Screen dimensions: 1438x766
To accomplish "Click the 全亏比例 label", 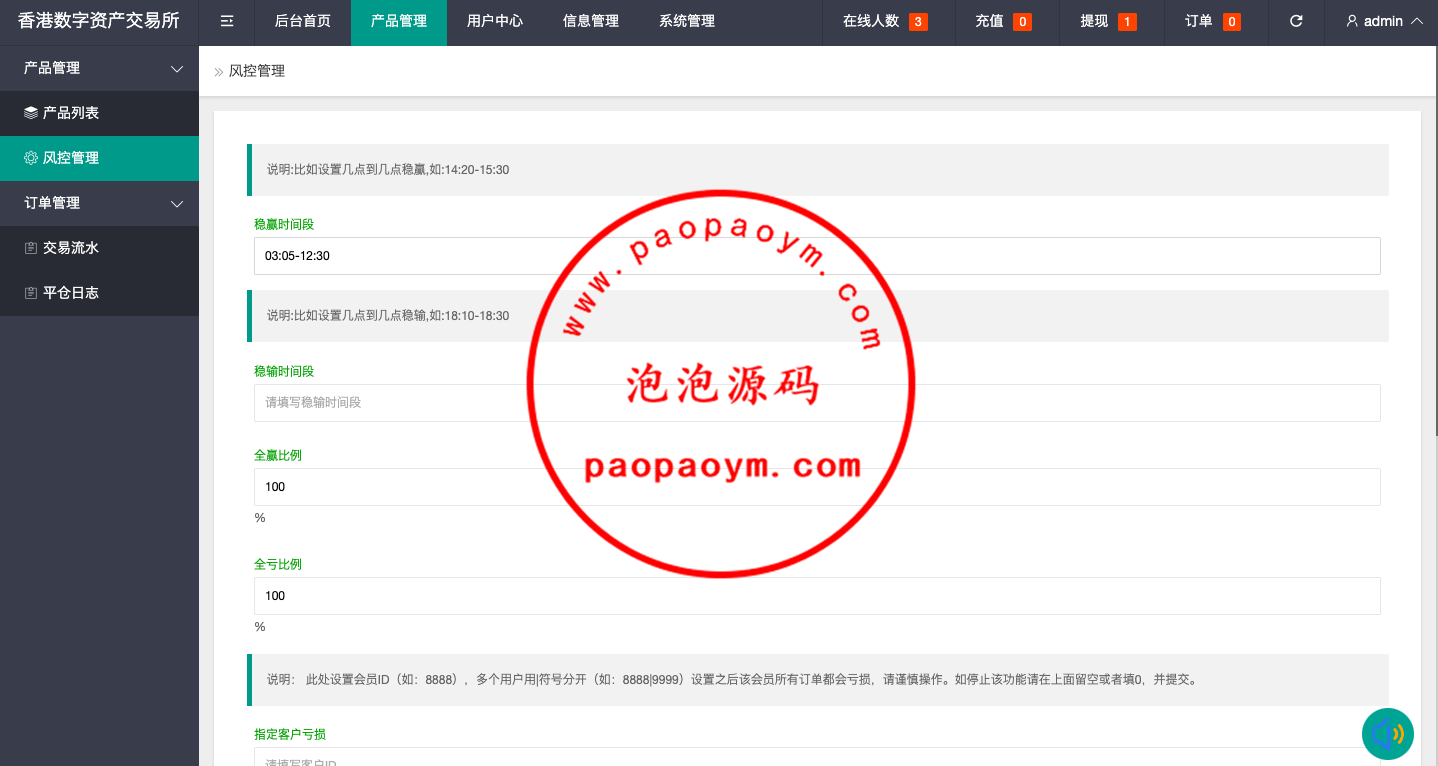I will point(278,565).
